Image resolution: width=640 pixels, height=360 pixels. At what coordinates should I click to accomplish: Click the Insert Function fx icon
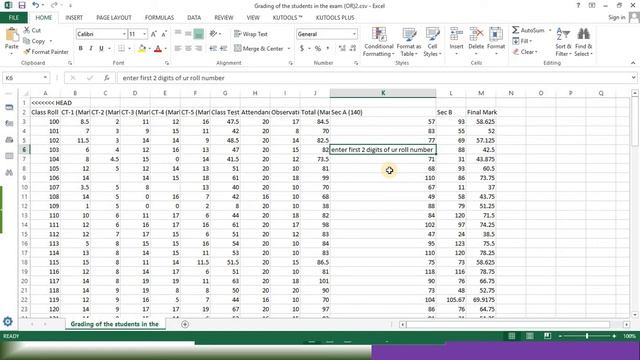coord(107,78)
